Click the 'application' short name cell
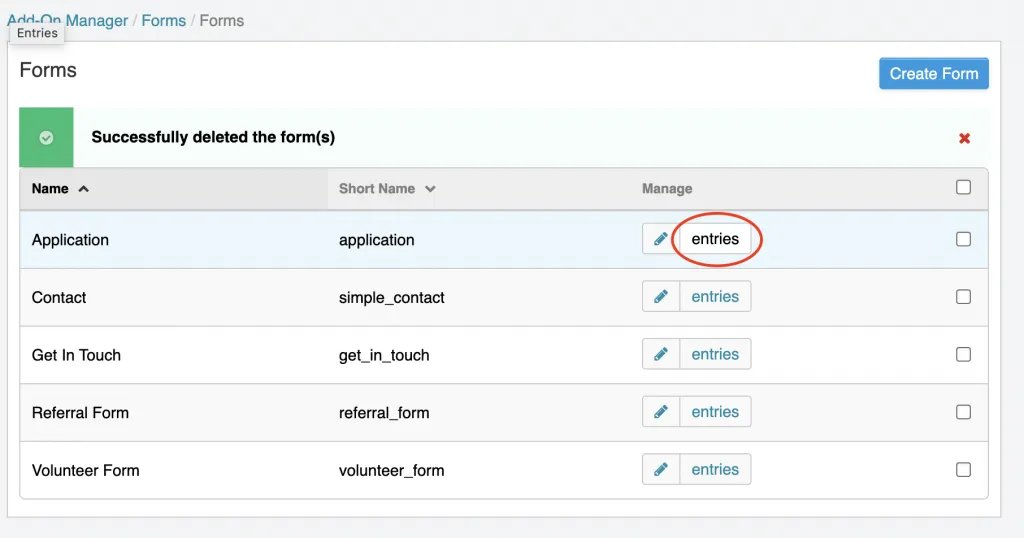 (x=377, y=240)
